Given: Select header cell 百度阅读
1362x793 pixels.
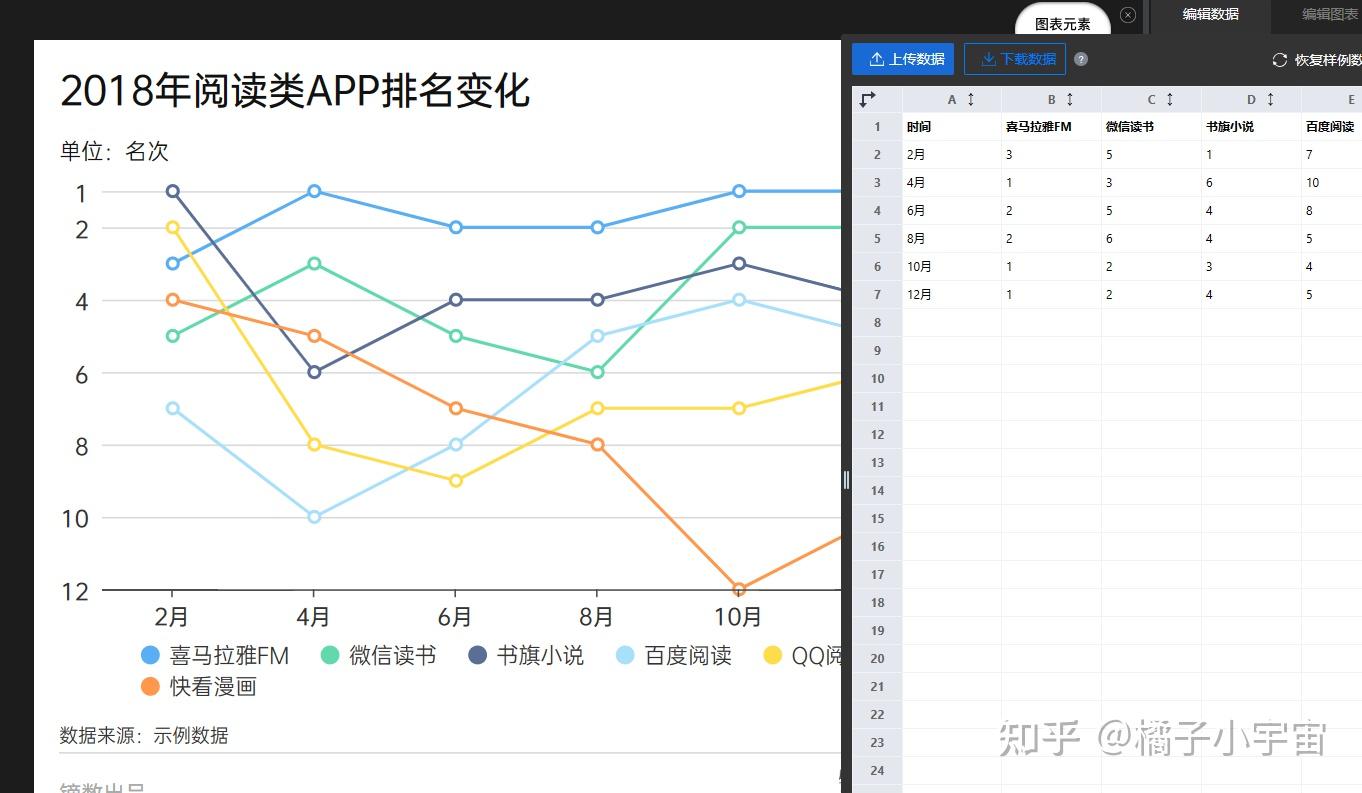Looking at the screenshot, I should pos(1331,127).
